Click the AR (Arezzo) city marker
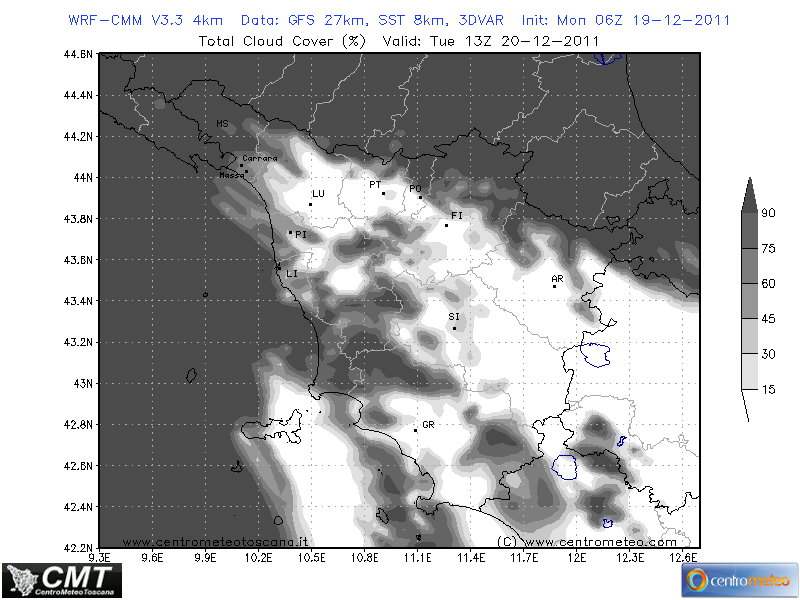 tap(555, 286)
